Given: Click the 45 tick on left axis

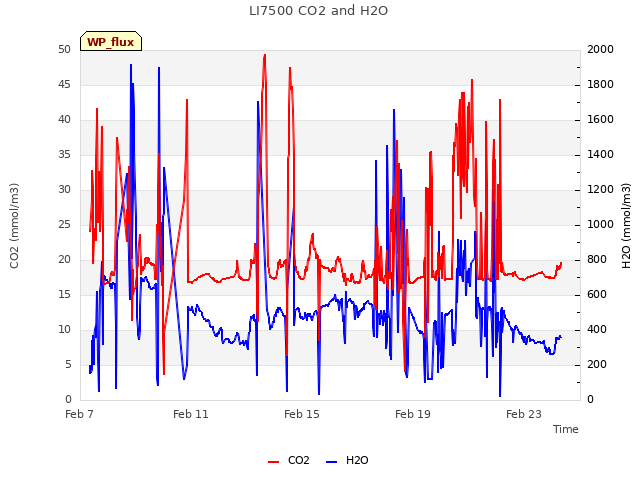Looking at the screenshot, I should click(x=64, y=84).
